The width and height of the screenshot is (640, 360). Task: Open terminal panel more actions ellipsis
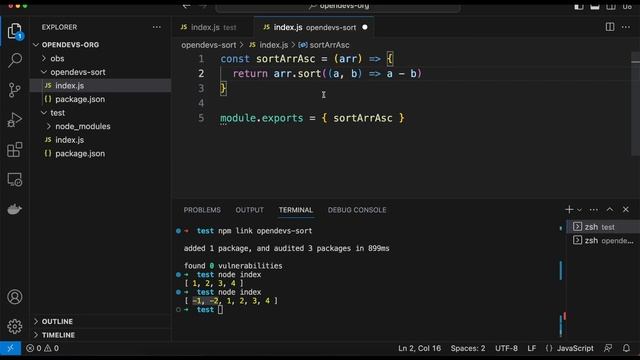point(593,209)
